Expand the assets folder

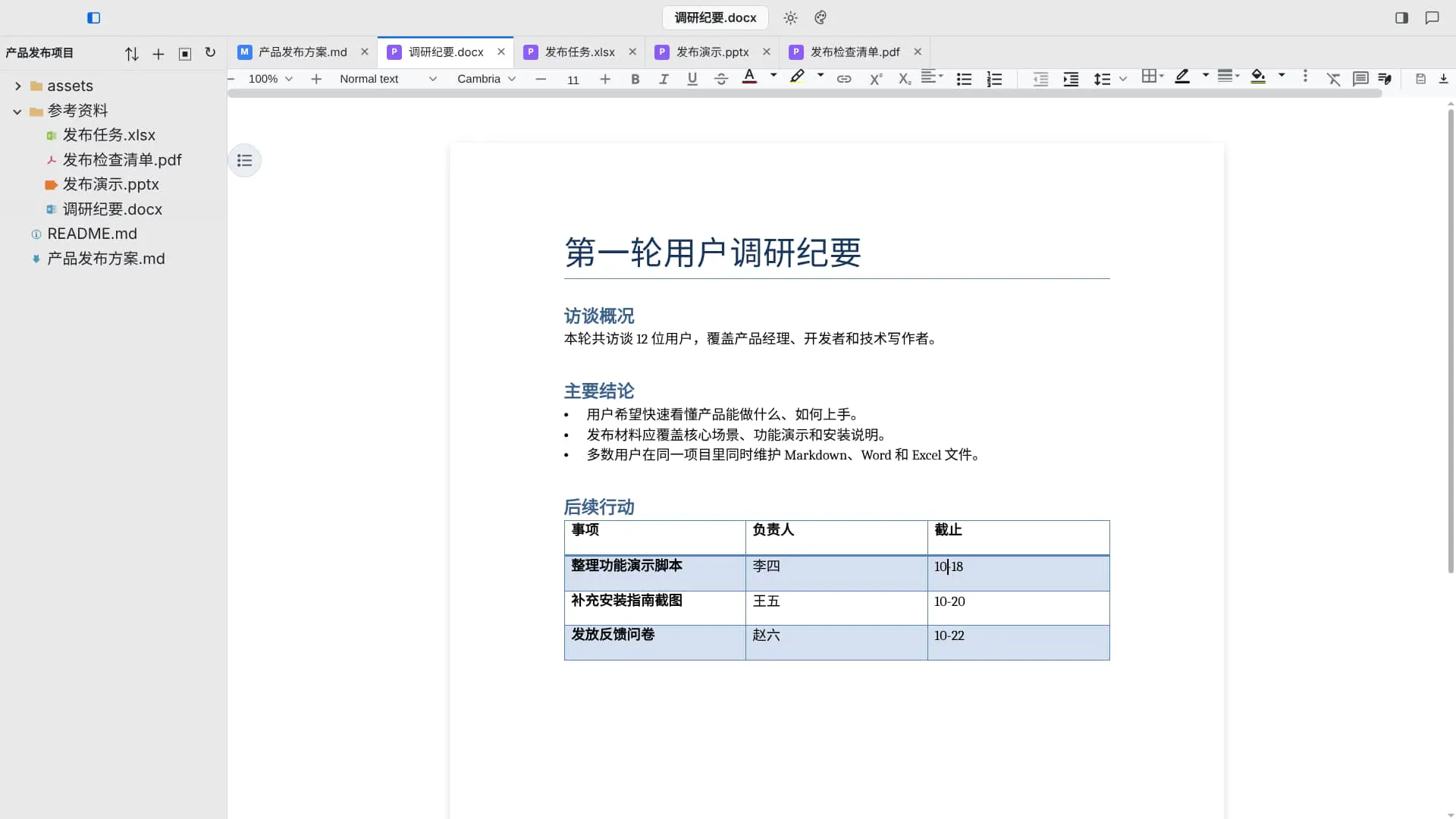(x=17, y=86)
